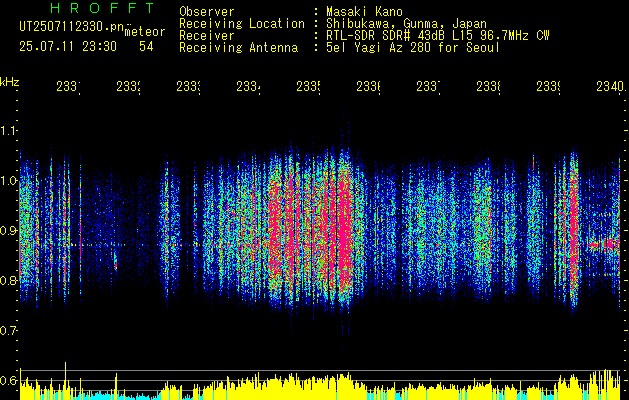The height and width of the screenshot is (400, 629).
Task: Click the upper gray threshold line in power graph
Action: point(321,370)
